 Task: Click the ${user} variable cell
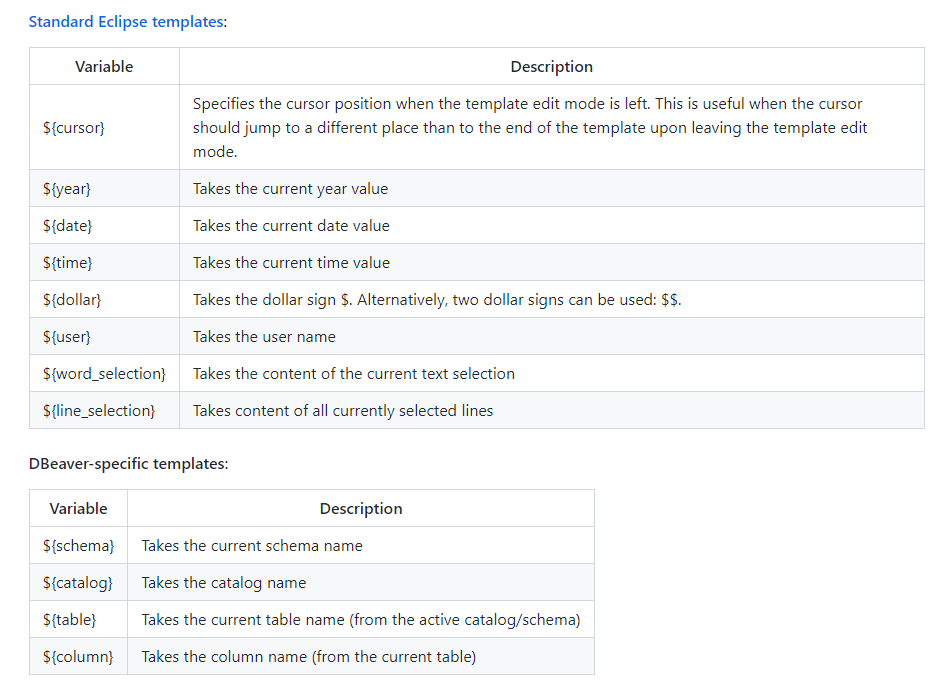[67, 337]
